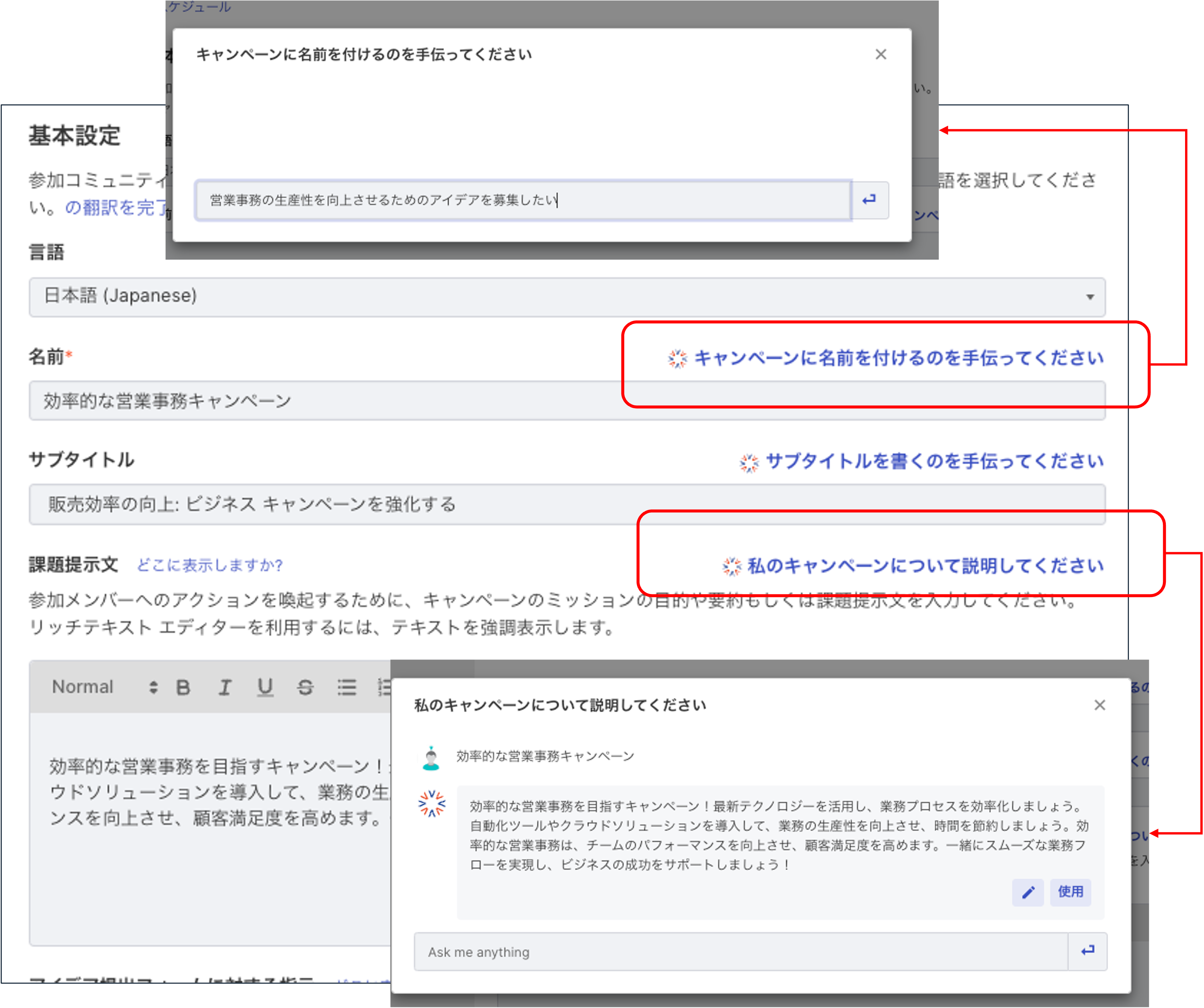This screenshot has height=1008, width=1204.
Task: Click the 課題提示文 label text
Action: pyautogui.click(x=73, y=565)
